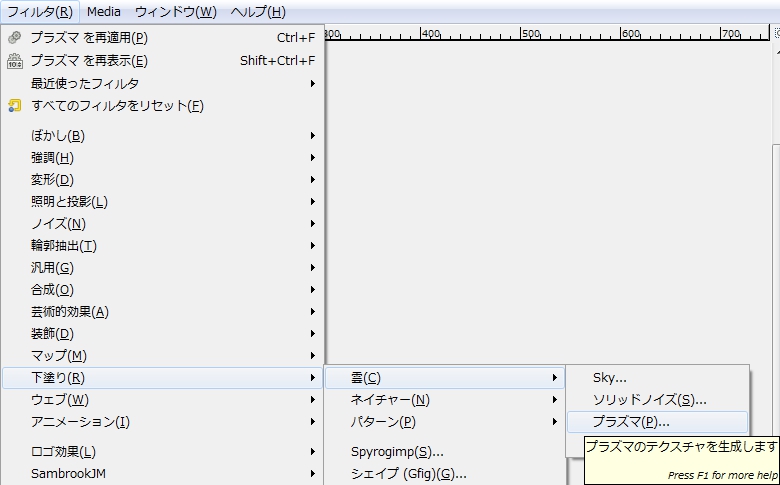Open the 装飾(D) submenu
Screen dimensions: 780x485
163,334
